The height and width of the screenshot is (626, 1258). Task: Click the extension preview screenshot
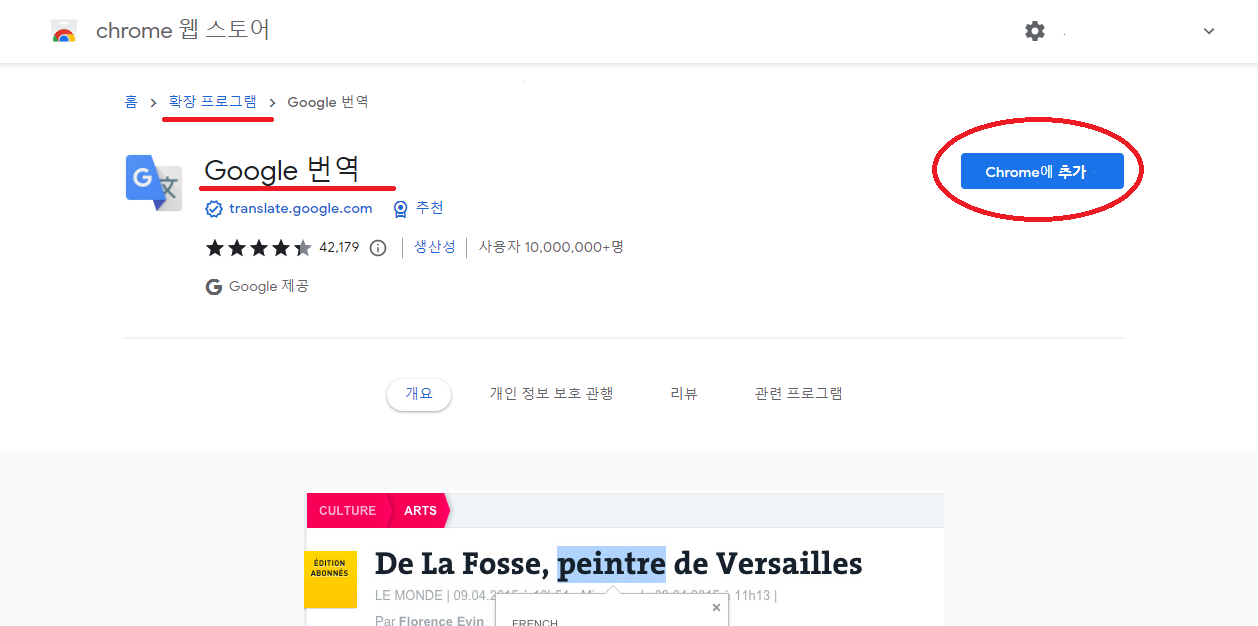pos(625,559)
